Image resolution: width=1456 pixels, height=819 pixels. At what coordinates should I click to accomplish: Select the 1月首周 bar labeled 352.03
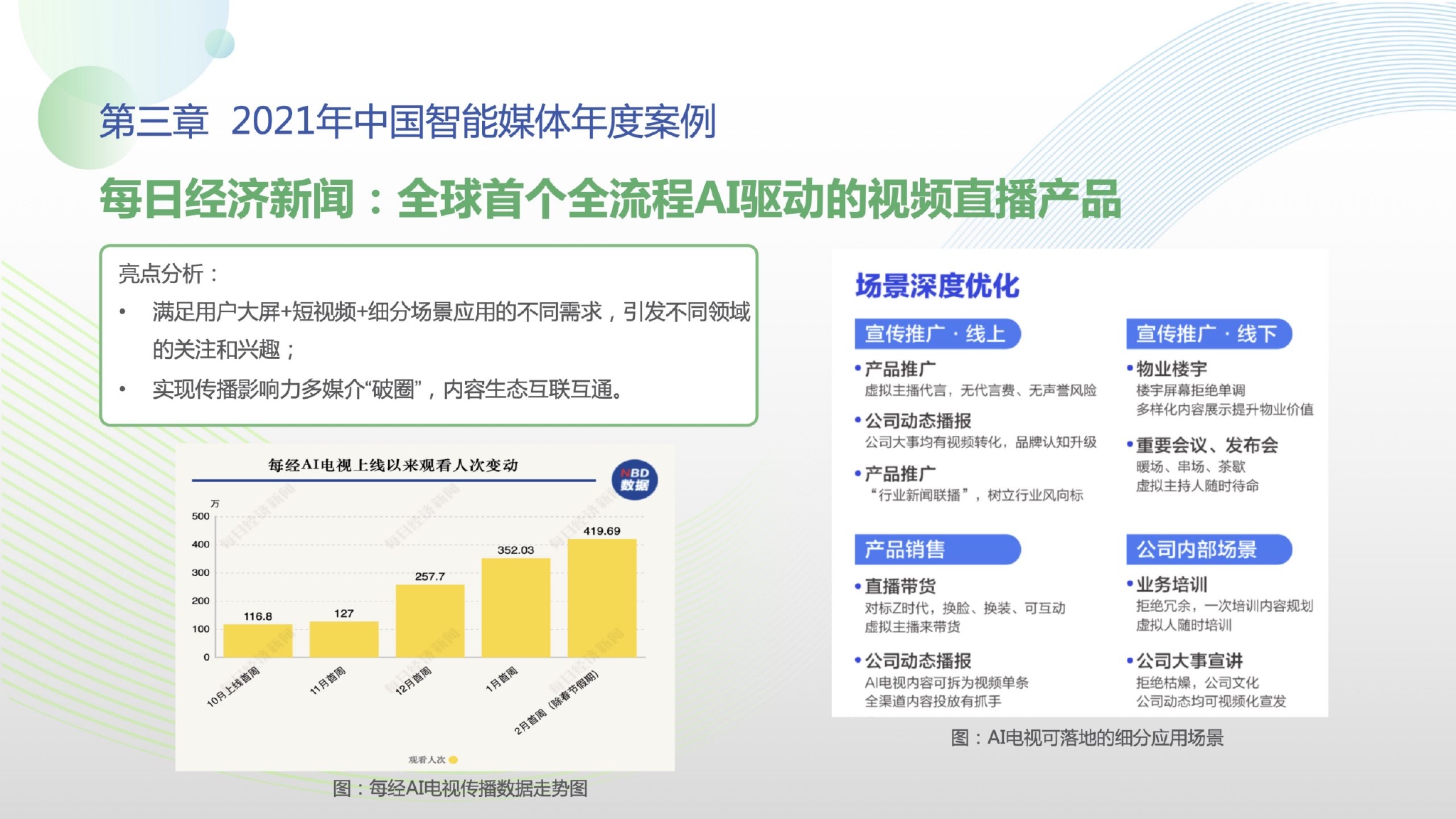516,607
